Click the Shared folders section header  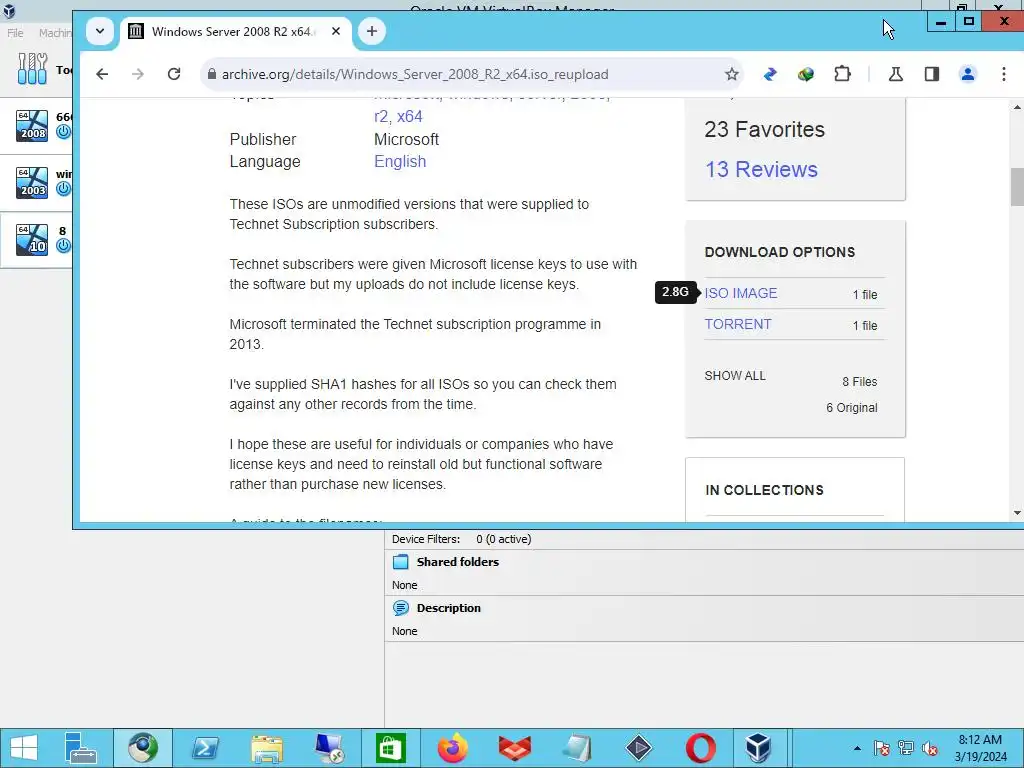457,562
